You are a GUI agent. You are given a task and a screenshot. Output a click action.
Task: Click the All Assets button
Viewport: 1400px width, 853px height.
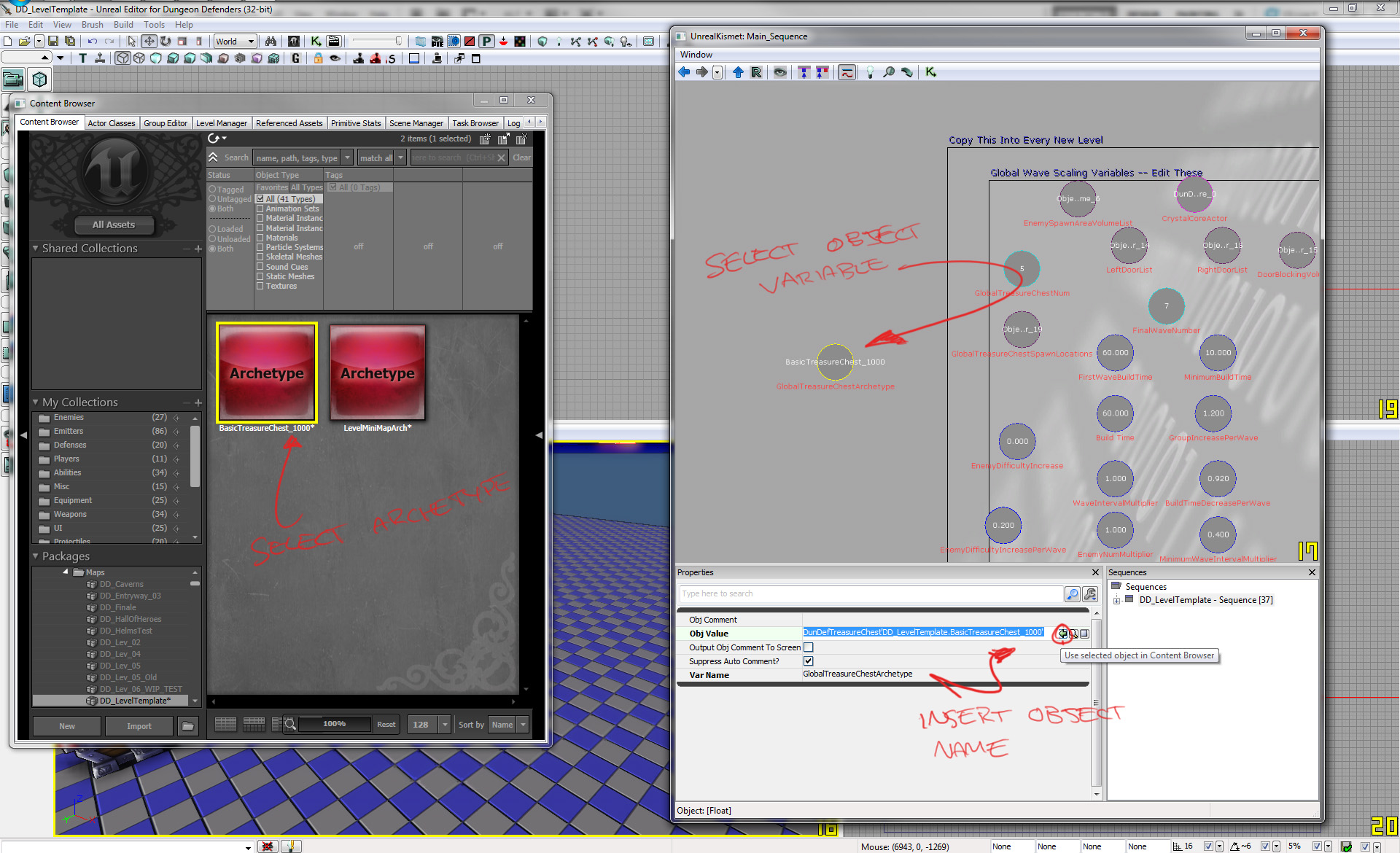click(114, 225)
